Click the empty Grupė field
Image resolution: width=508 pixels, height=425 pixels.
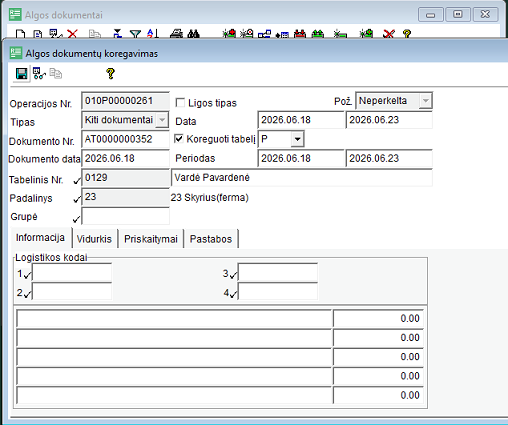[x=125, y=216]
